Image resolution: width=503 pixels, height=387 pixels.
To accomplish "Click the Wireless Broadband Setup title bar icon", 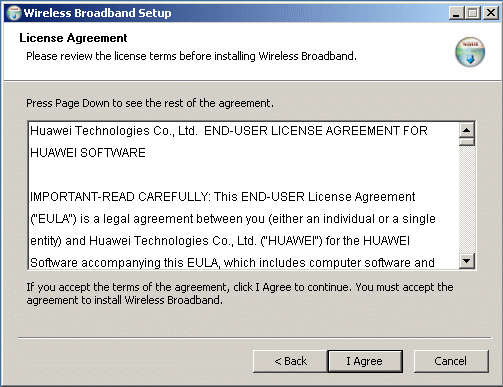I will tap(14, 13).
